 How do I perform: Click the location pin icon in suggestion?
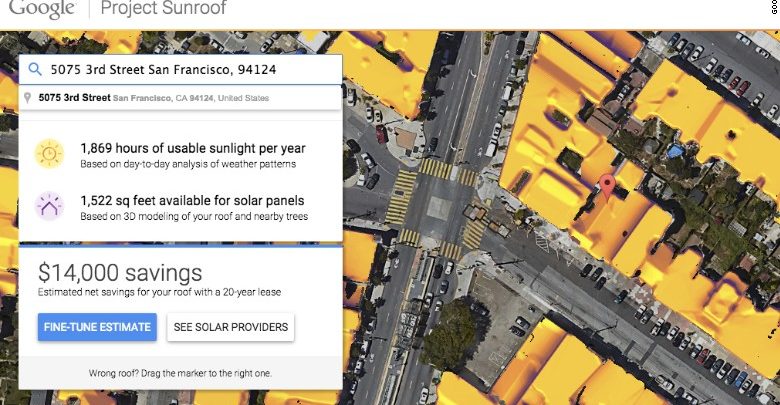click(28, 98)
